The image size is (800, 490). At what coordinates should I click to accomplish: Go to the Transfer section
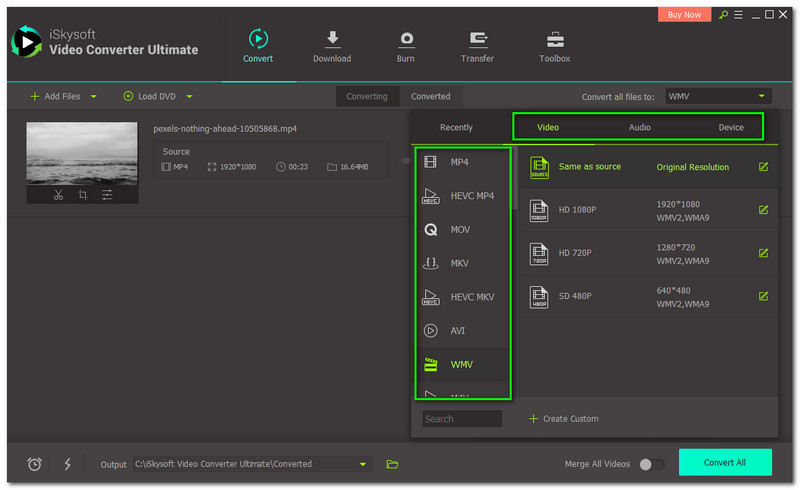pos(477,46)
